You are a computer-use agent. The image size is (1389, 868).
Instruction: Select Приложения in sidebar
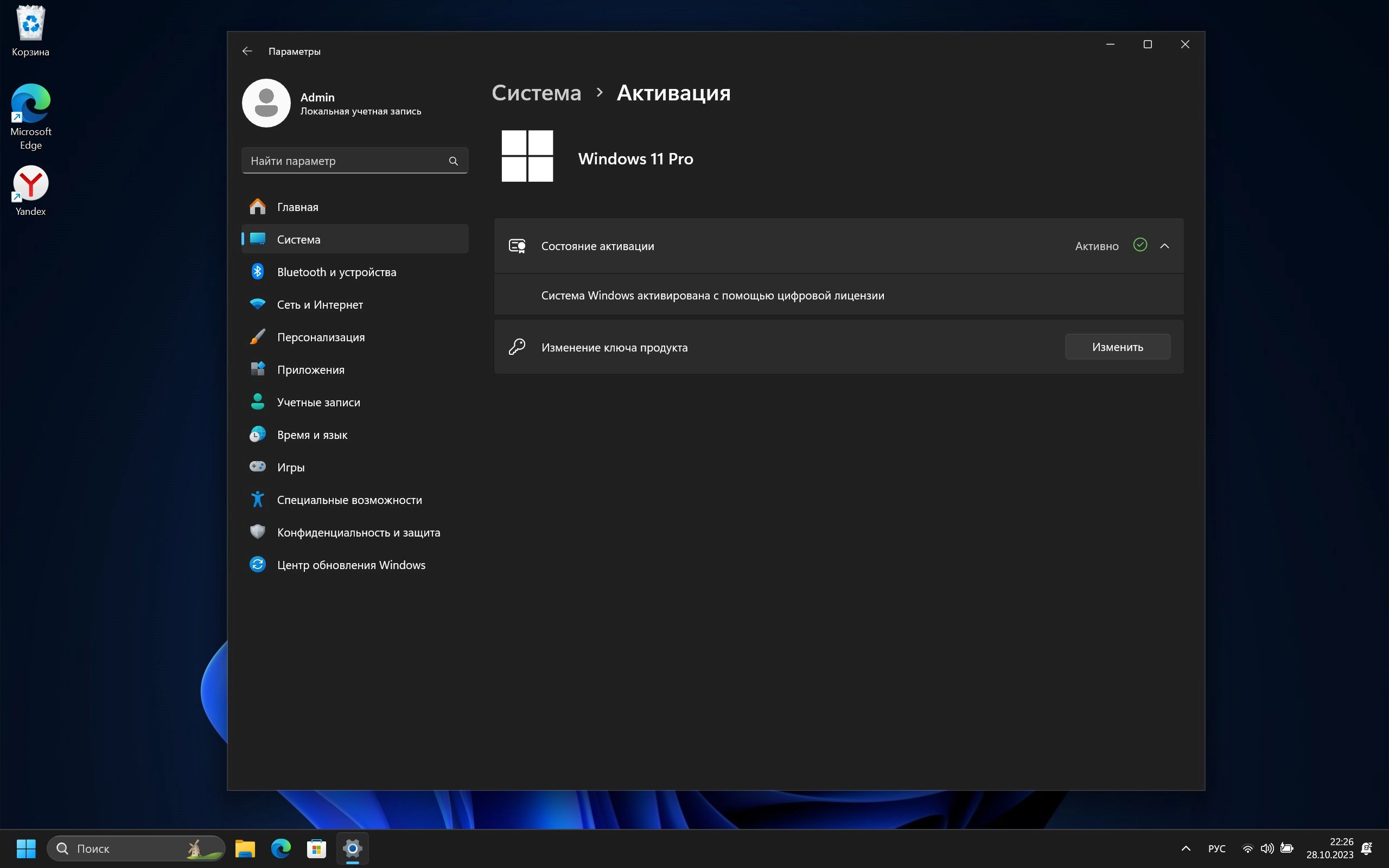(310, 369)
